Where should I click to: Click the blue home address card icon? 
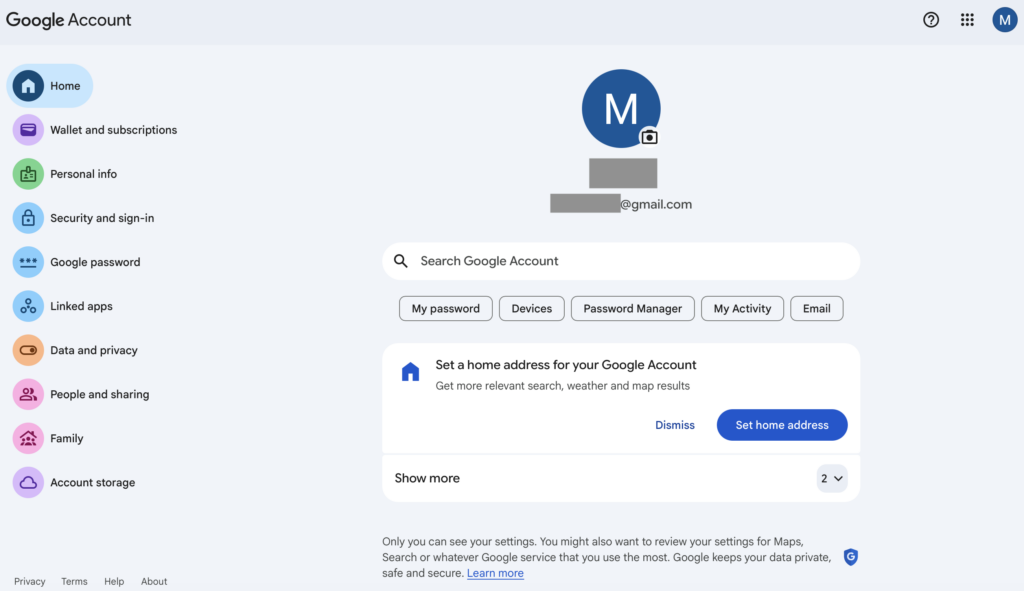pyautogui.click(x=410, y=372)
